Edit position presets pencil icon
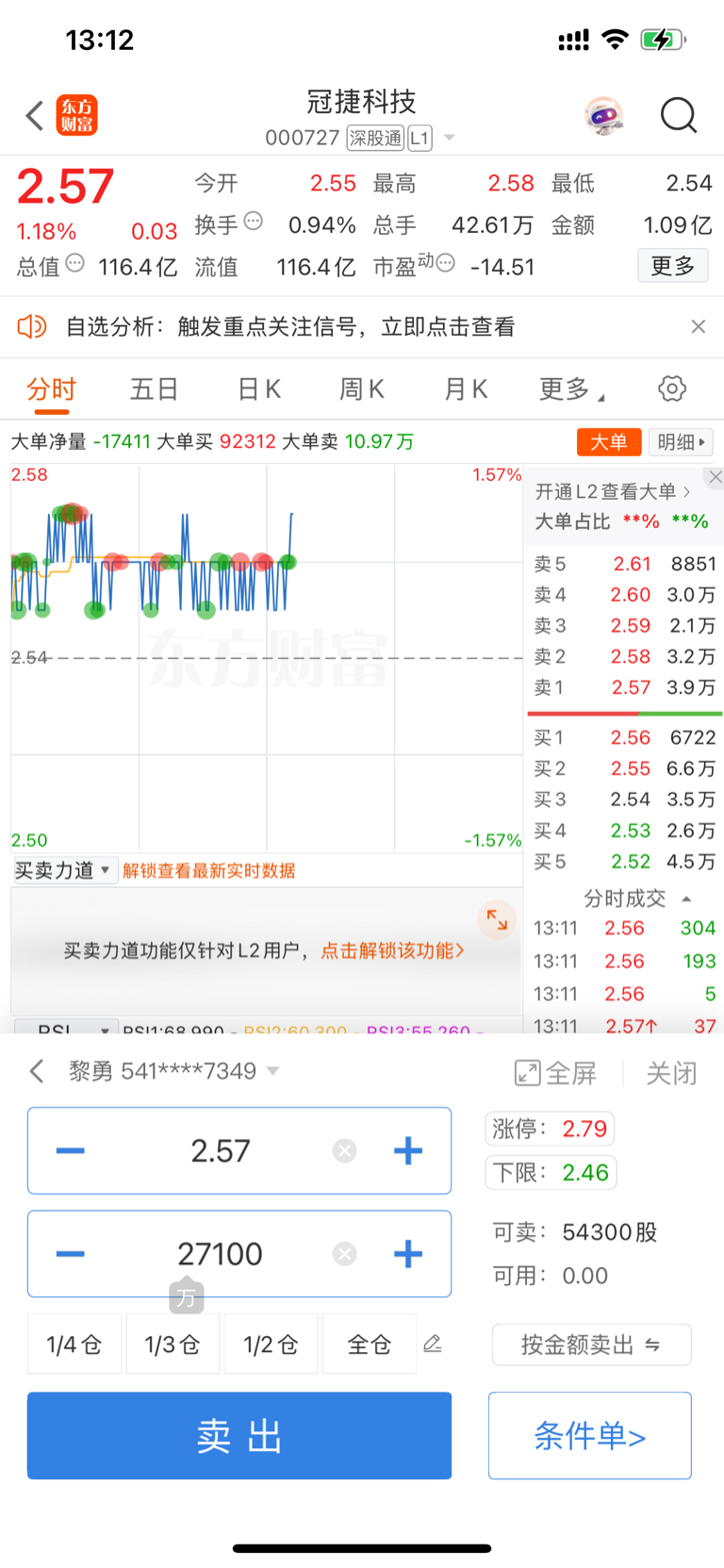This screenshot has width=724, height=1568. coord(433,1344)
